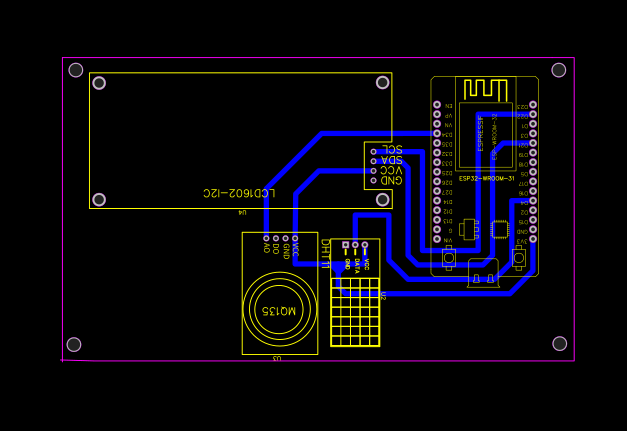Select the MQ135 circular sensor outline
This screenshot has width=627, height=431.
[280, 309]
